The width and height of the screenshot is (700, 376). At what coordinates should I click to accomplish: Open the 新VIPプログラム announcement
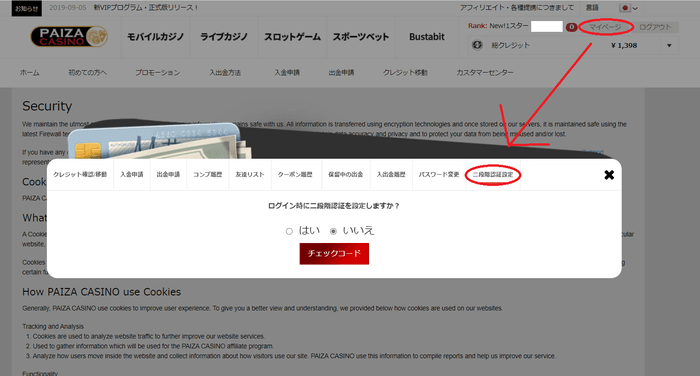146,8
